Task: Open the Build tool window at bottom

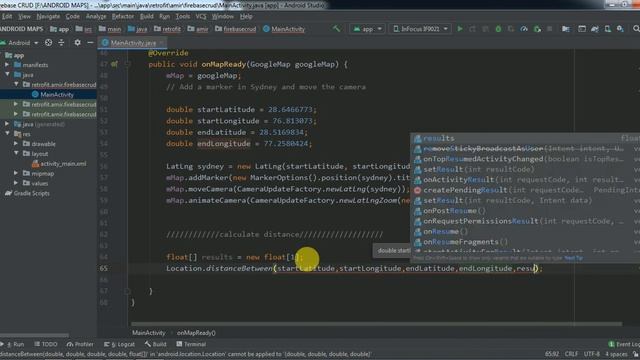Action: click(156, 344)
